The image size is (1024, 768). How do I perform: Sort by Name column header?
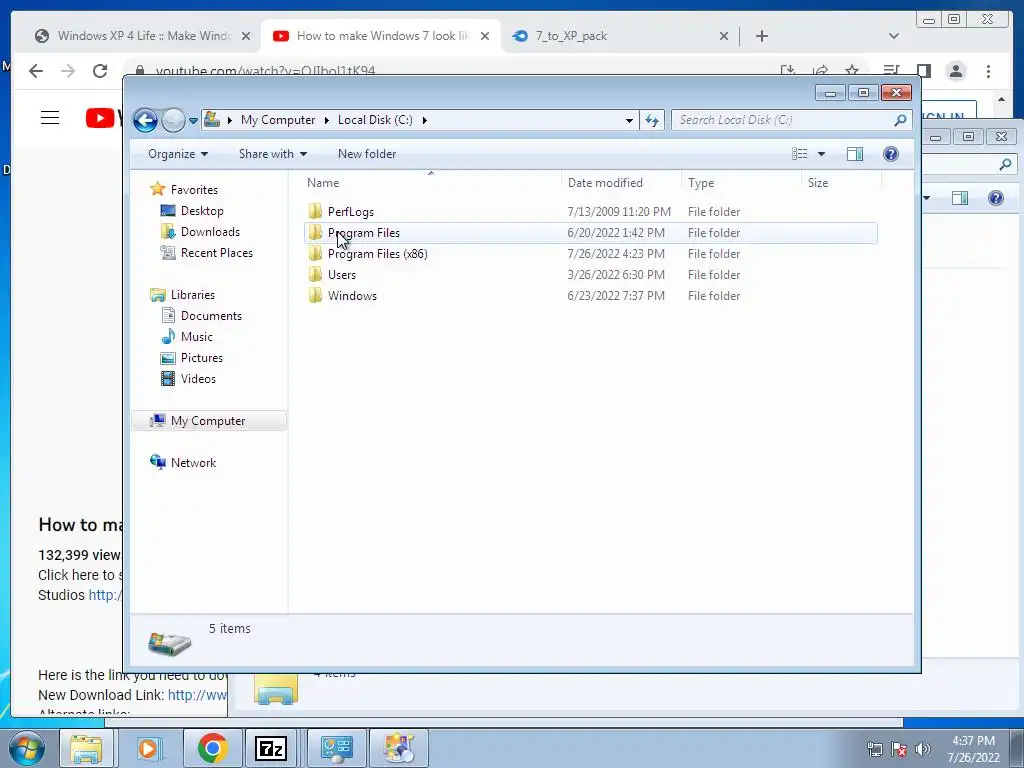point(431,183)
